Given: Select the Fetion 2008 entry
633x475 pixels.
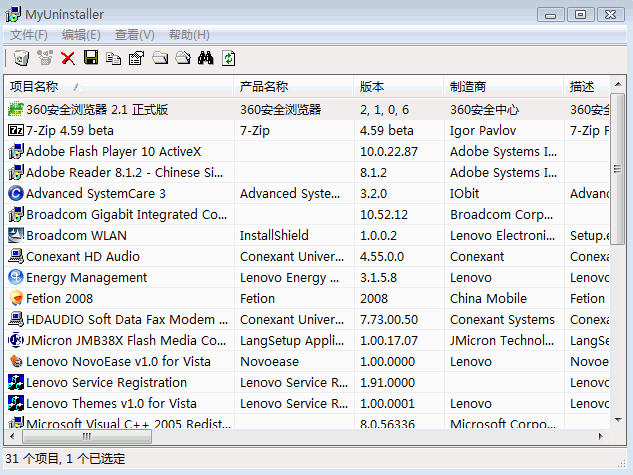Looking at the screenshot, I should (59, 298).
